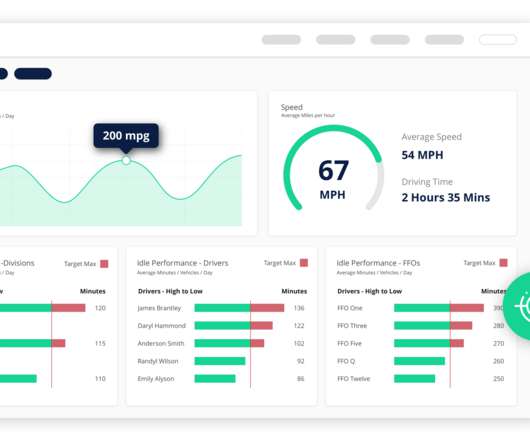This screenshot has width=530, height=442.
Task: Click the Average Speed label
Action: tap(432, 137)
